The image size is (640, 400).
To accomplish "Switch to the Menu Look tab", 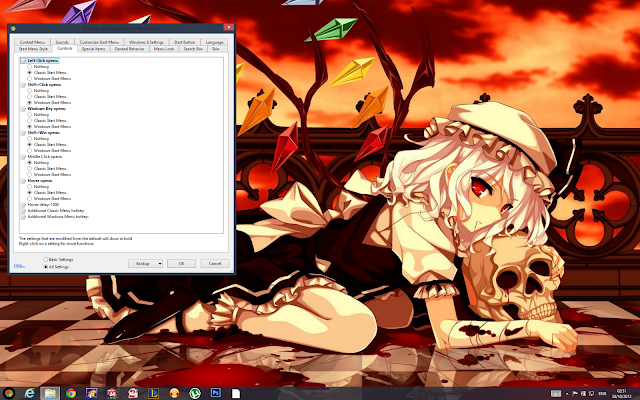I will pos(164,49).
